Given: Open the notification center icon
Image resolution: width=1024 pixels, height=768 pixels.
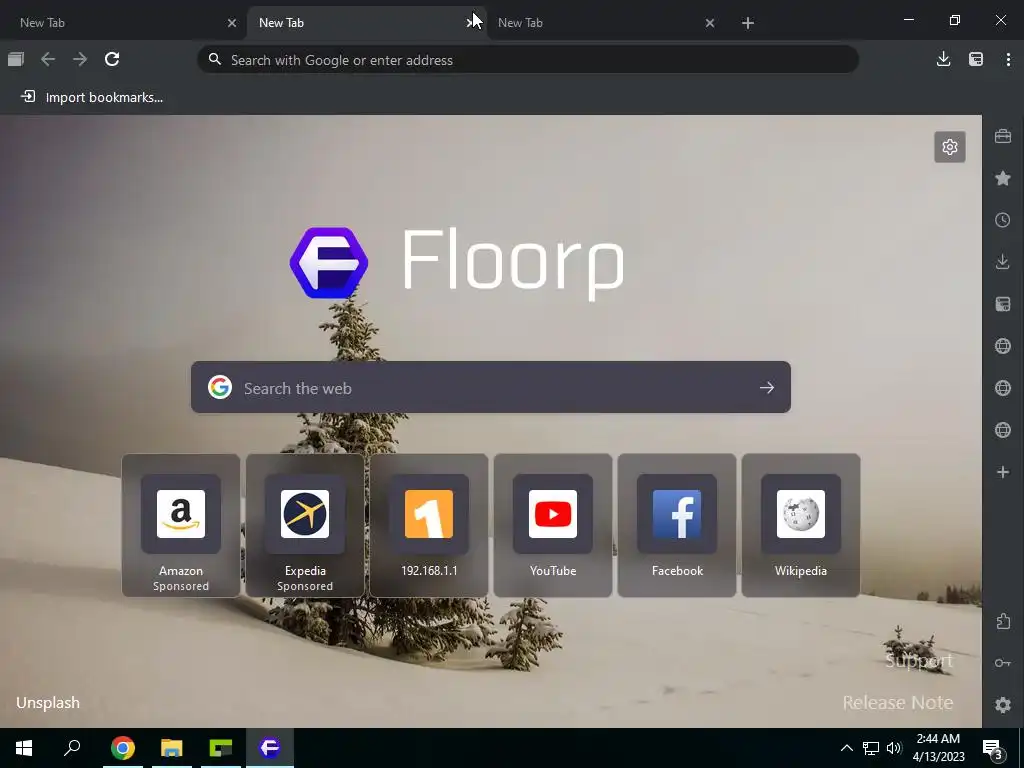Looking at the screenshot, I should click(993, 748).
